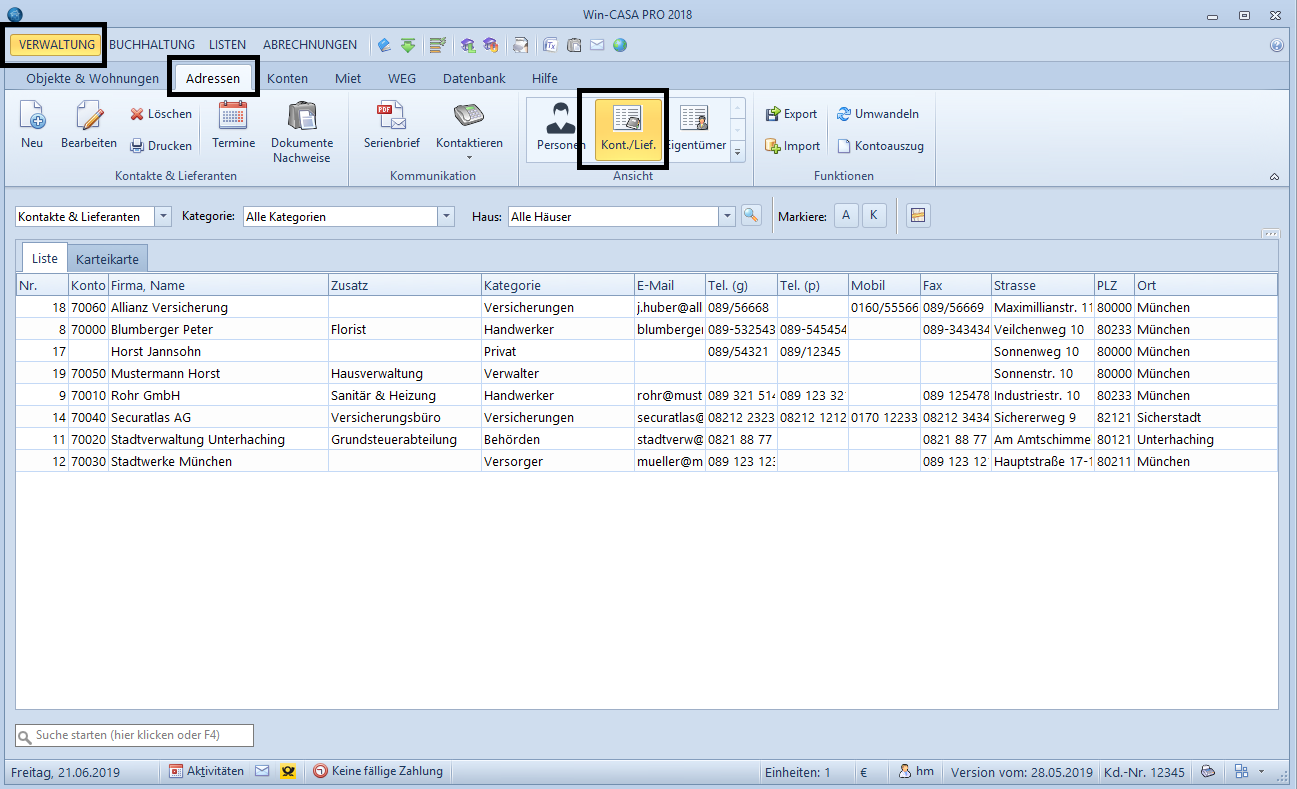Viewport: 1297px width, 789px height.
Task: Open the status bar layout dropdown arrow
Action: pyautogui.click(x=1261, y=771)
